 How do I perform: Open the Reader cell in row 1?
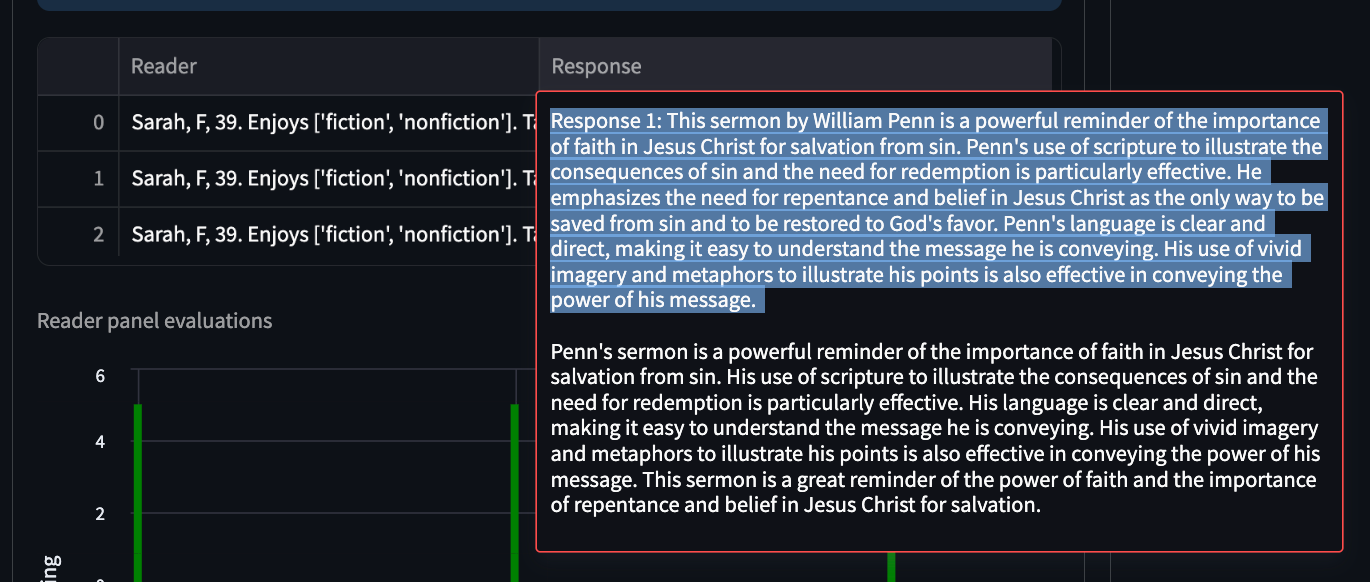(x=328, y=179)
